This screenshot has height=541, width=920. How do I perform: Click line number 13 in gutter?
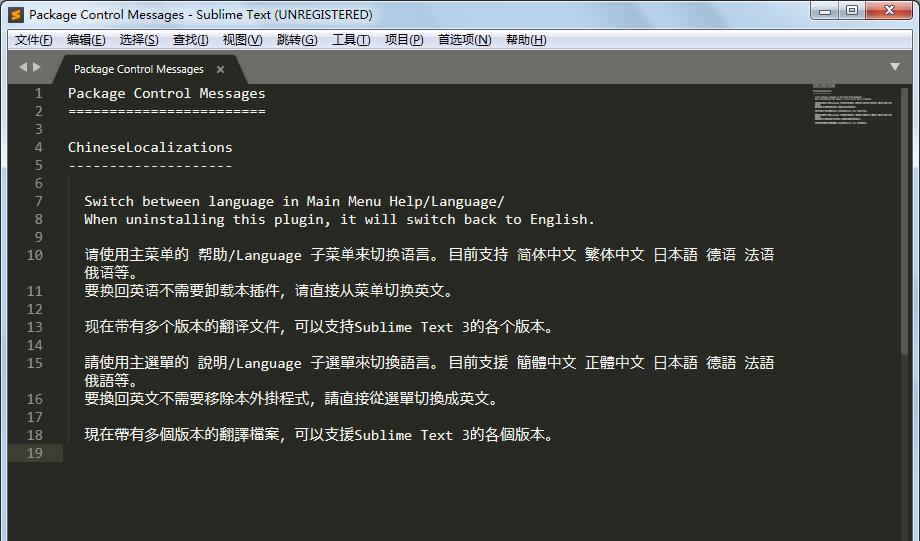click(35, 327)
